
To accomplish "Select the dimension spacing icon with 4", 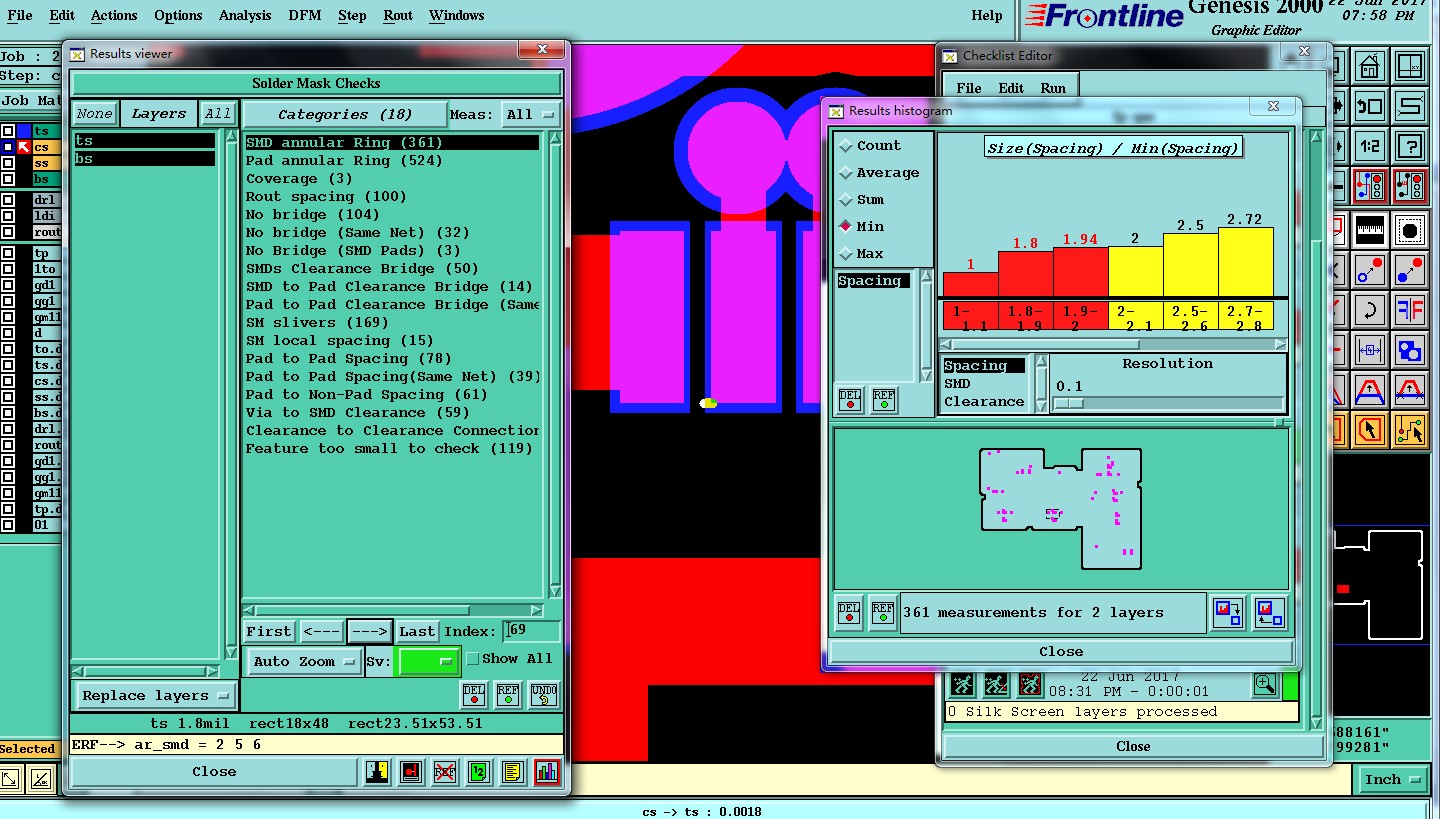I will tap(1370, 350).
